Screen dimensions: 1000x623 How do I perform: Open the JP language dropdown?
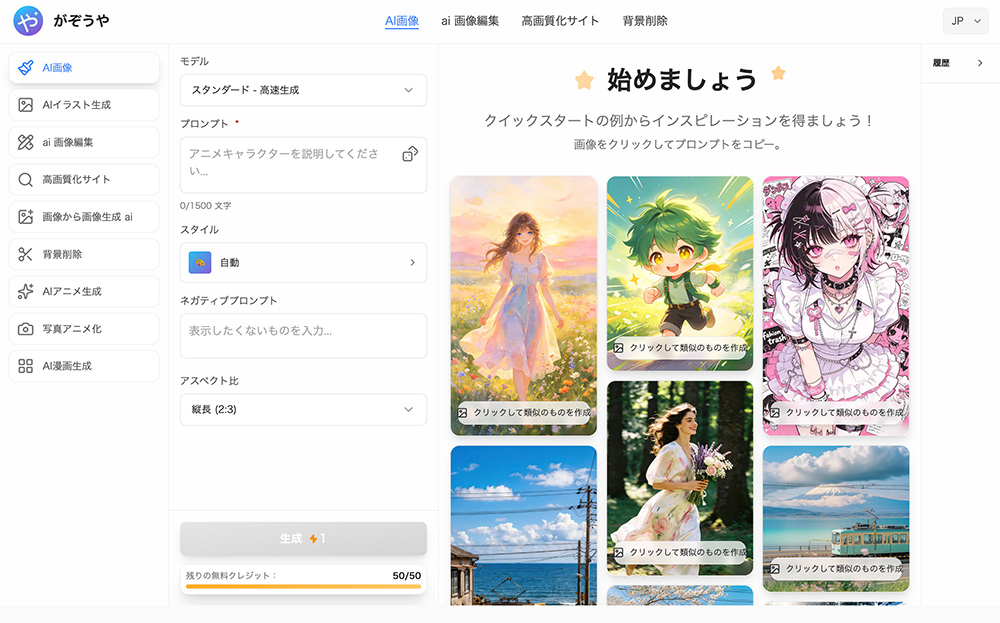(x=966, y=21)
